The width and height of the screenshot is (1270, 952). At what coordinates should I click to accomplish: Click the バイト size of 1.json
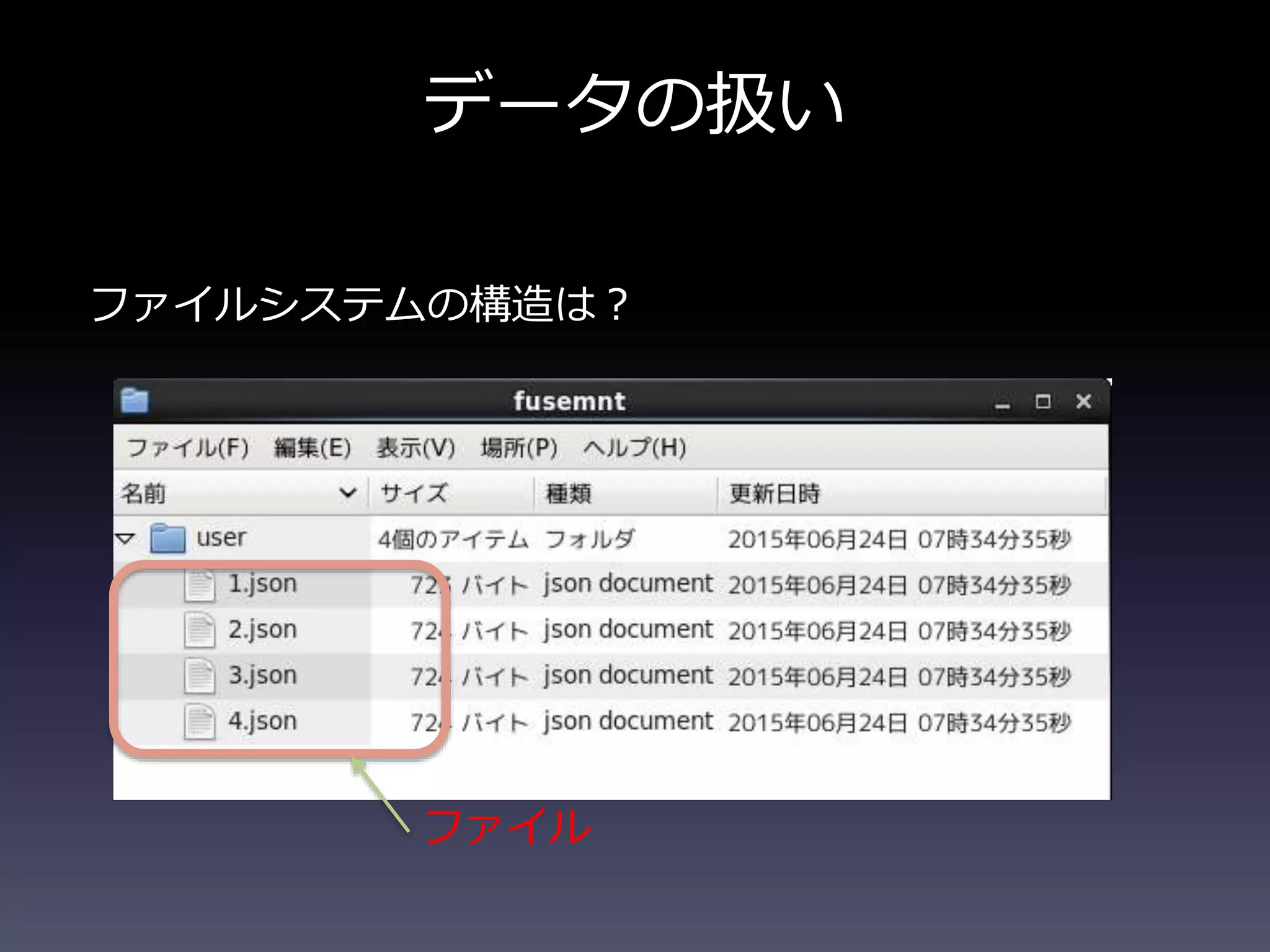469,585
